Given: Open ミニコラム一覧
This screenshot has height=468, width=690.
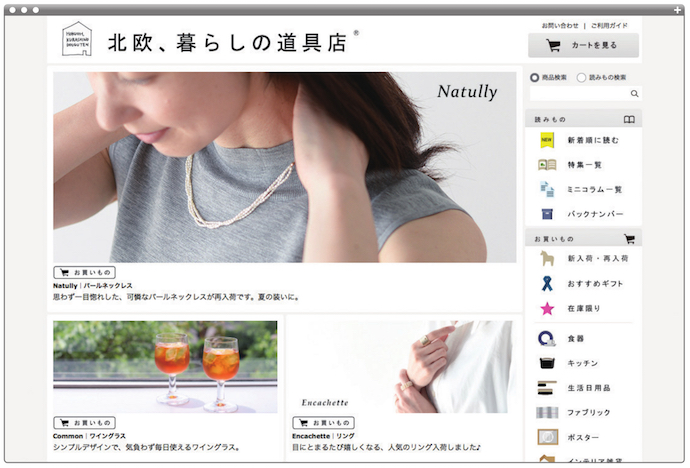Looking at the screenshot, I should pos(595,190).
